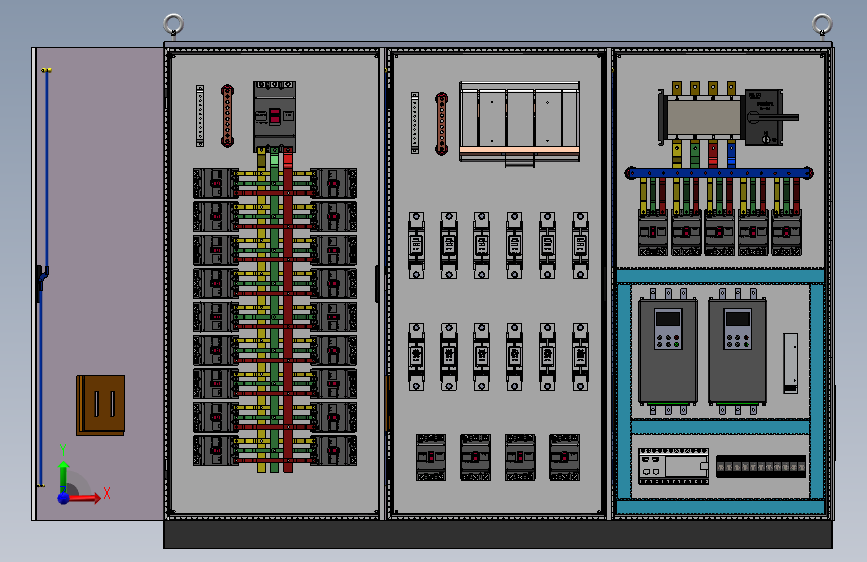Select the left drive unit keypad in right panel
867x562 pixels.
668,329
